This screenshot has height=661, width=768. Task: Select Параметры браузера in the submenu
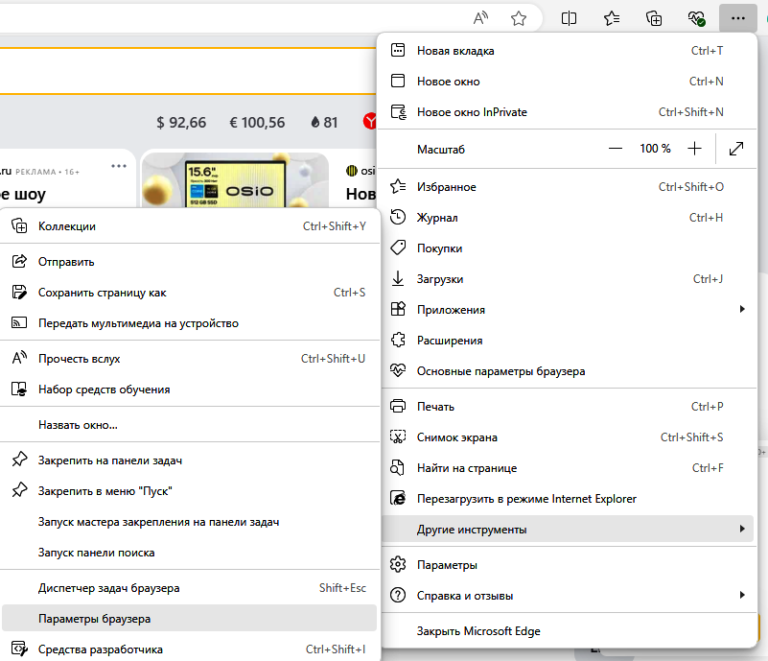(x=189, y=618)
